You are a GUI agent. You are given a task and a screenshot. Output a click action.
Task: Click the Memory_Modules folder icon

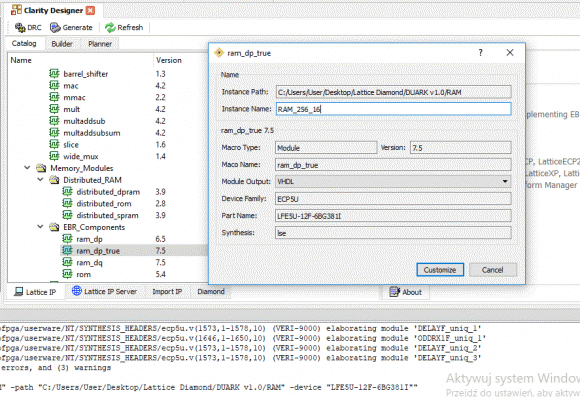coord(41,168)
